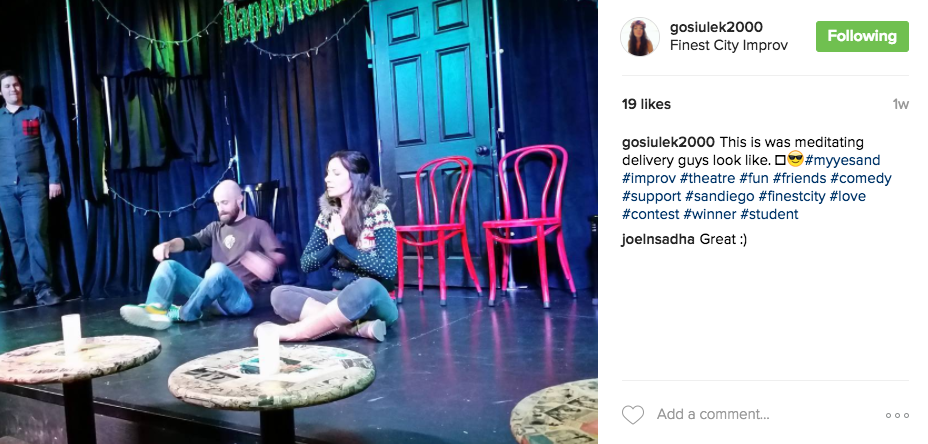Open the #improv hashtag
Screen dimensions: 928x444
[x=649, y=178]
